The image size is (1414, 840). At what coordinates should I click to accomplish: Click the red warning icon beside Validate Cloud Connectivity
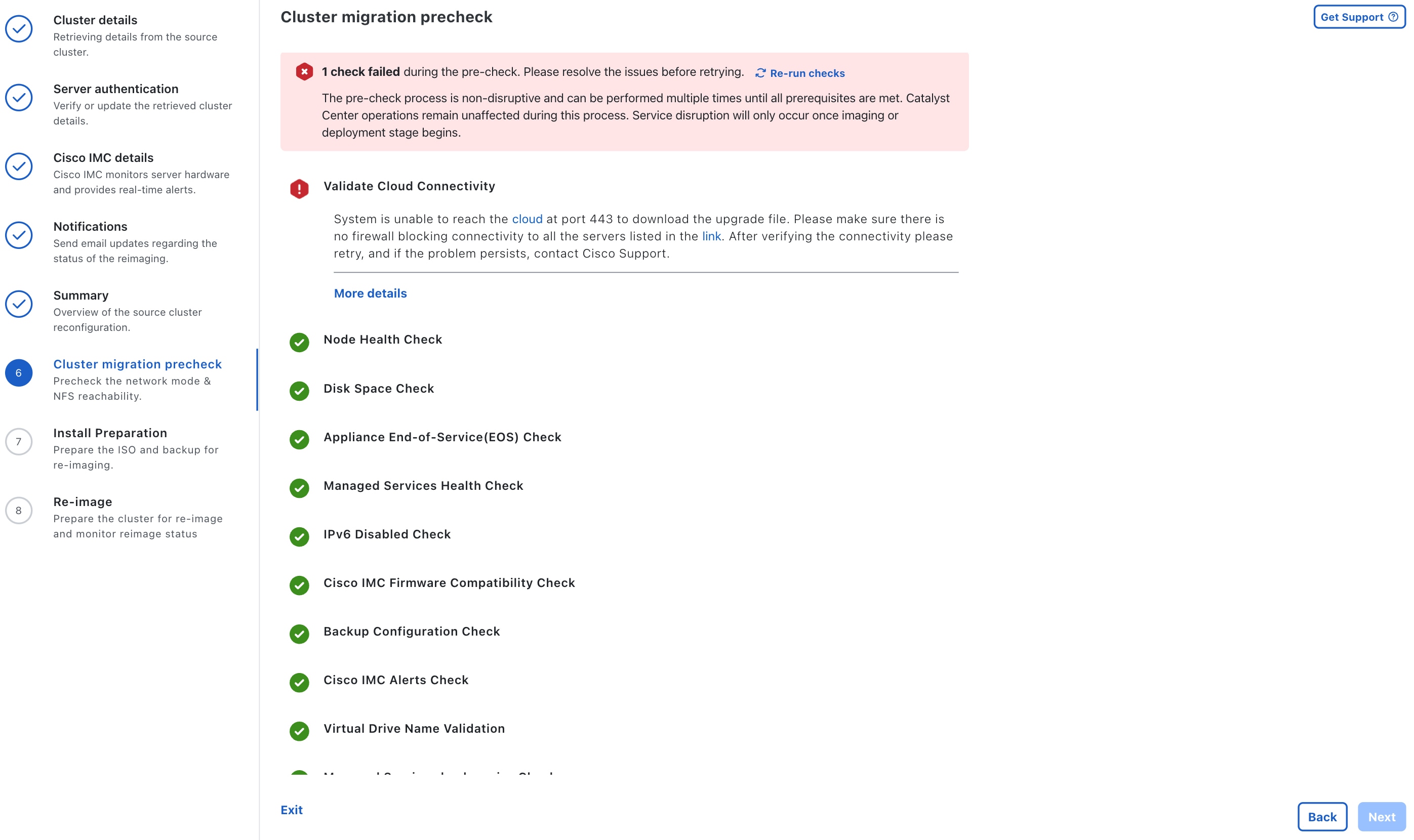[x=299, y=188]
